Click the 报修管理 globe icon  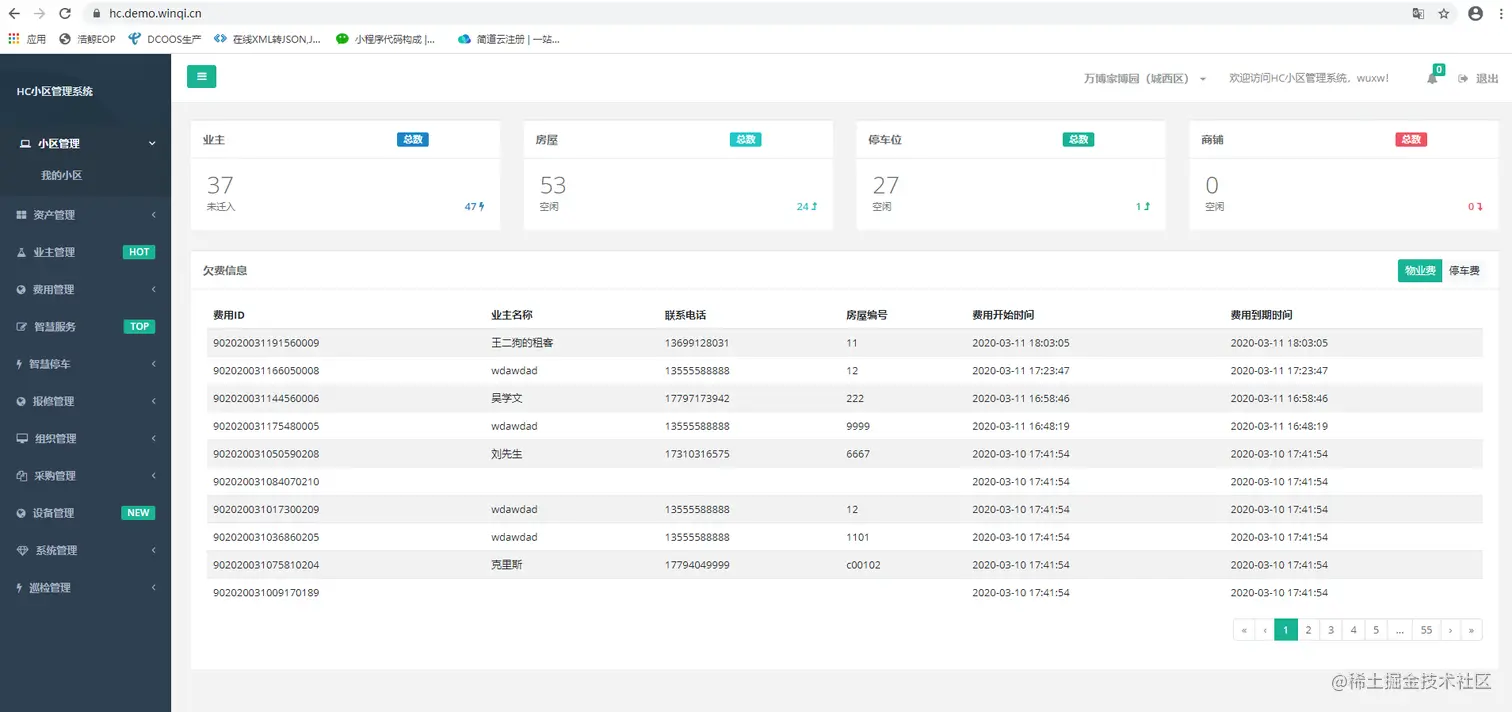[22, 401]
